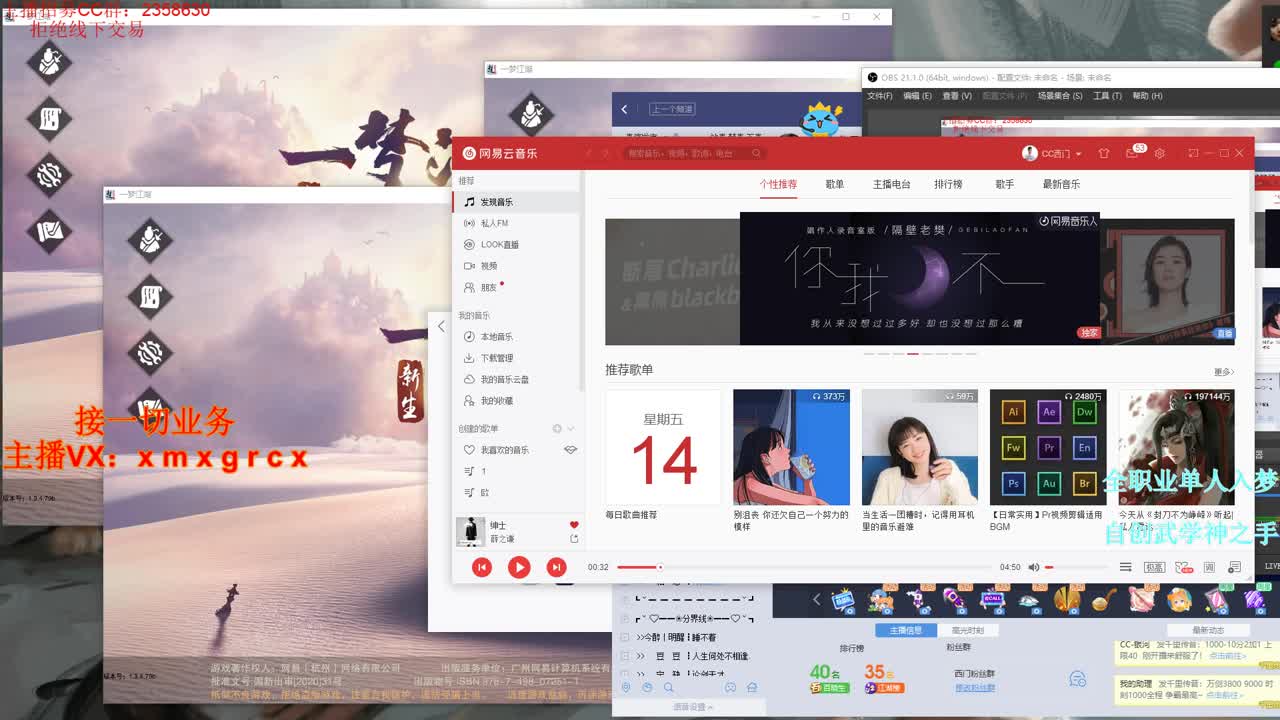The width and height of the screenshot is (1280, 720).
Task: Skip to the previous track
Action: [x=482, y=567]
